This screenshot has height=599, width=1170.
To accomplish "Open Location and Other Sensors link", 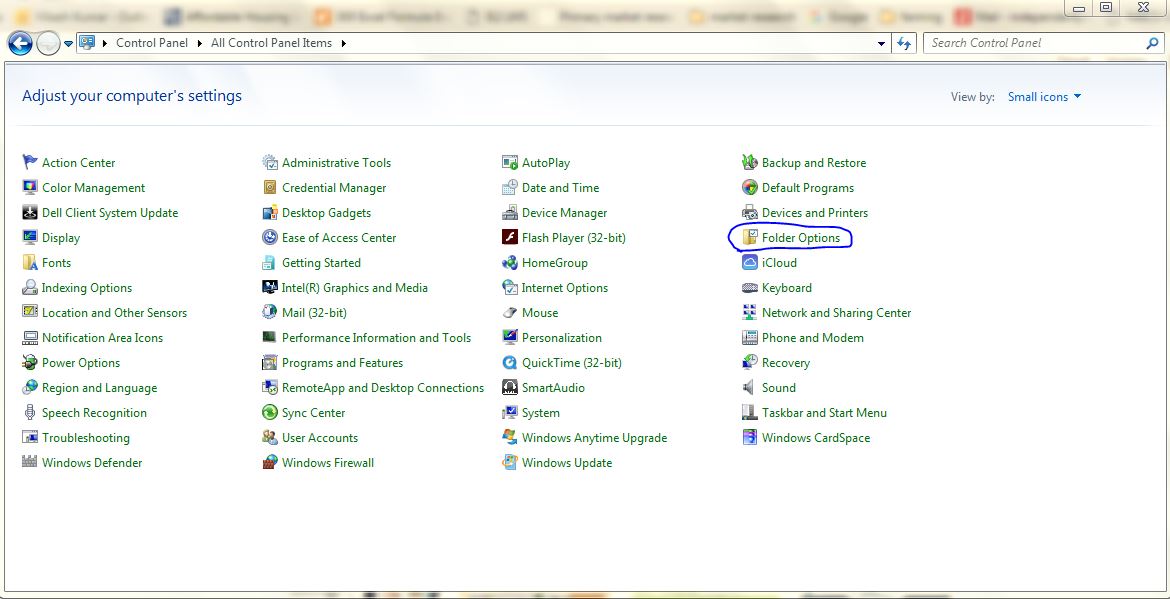I will (114, 313).
